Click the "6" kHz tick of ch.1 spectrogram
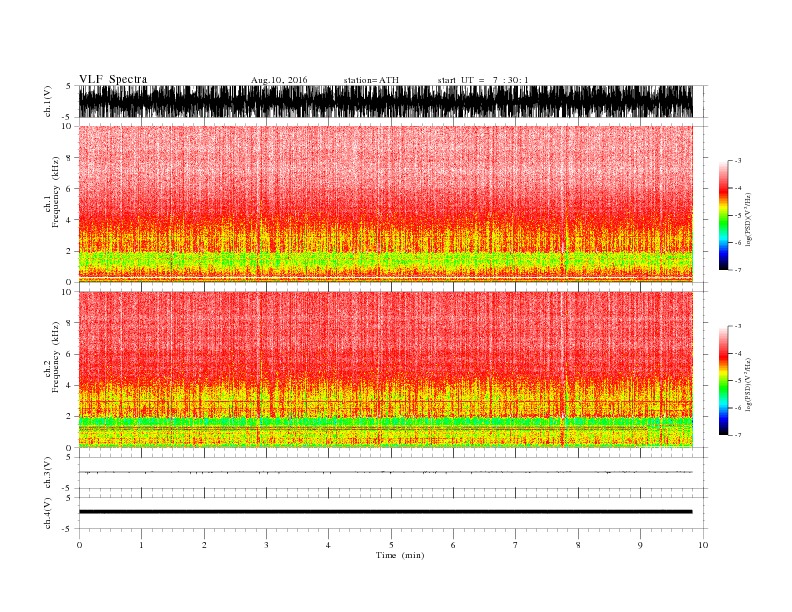Image resolution: width=792 pixels, height=612 pixels. click(70, 189)
